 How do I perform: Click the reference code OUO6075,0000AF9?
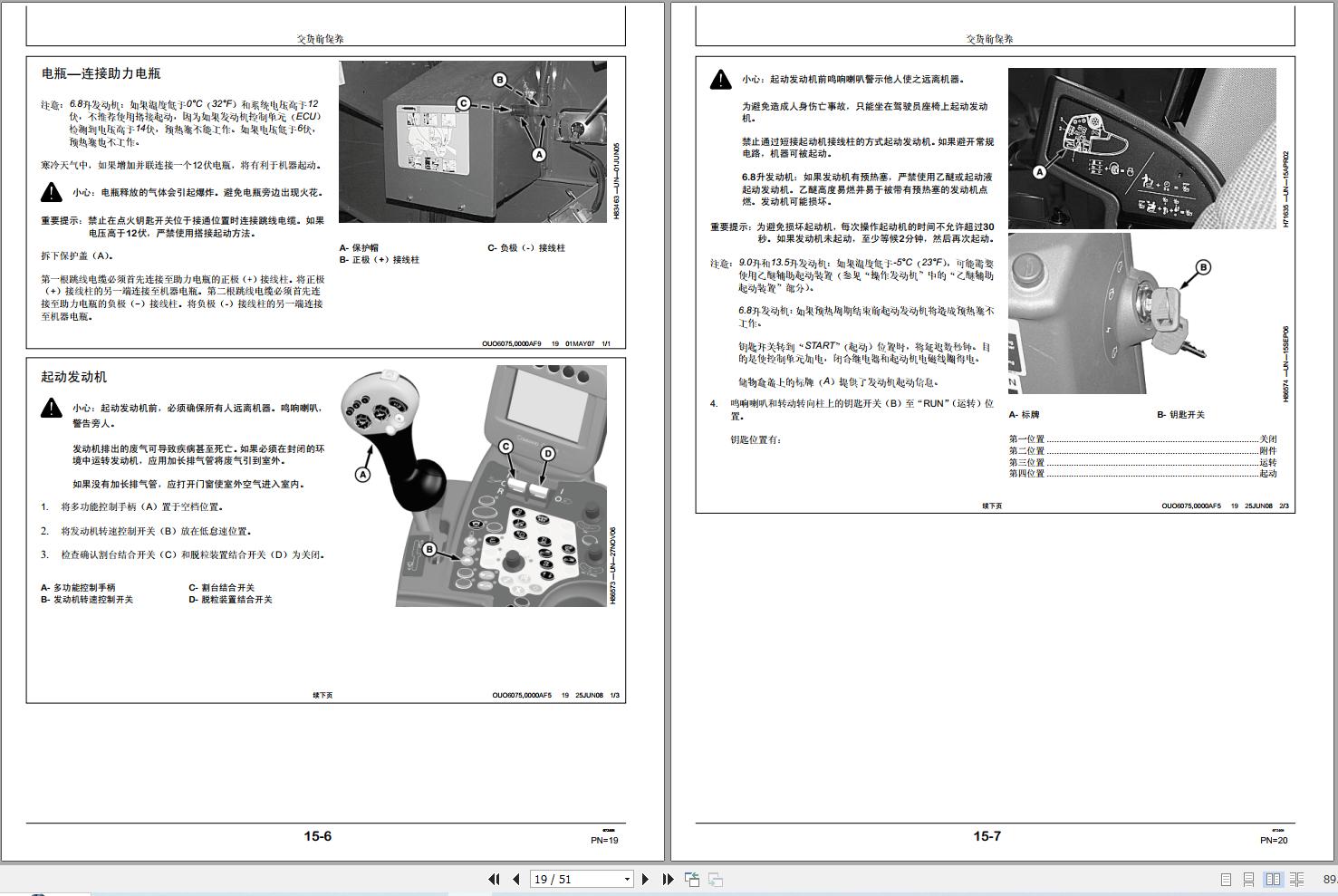click(x=511, y=343)
